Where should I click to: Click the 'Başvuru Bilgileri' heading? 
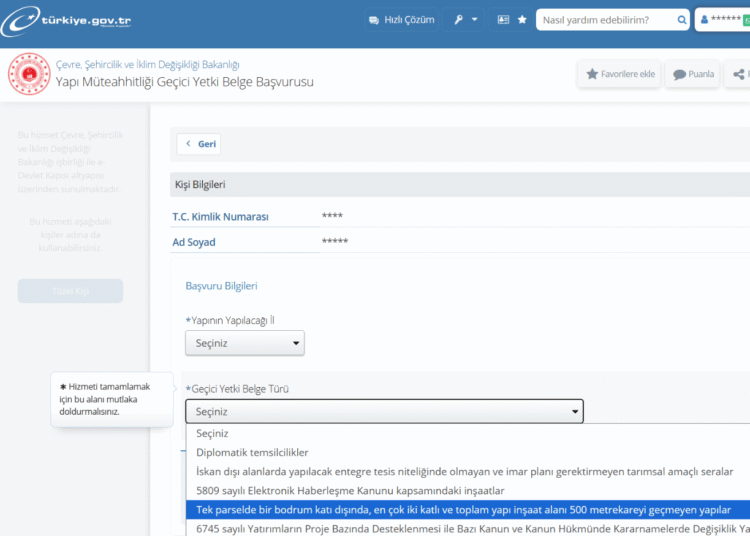point(221,286)
